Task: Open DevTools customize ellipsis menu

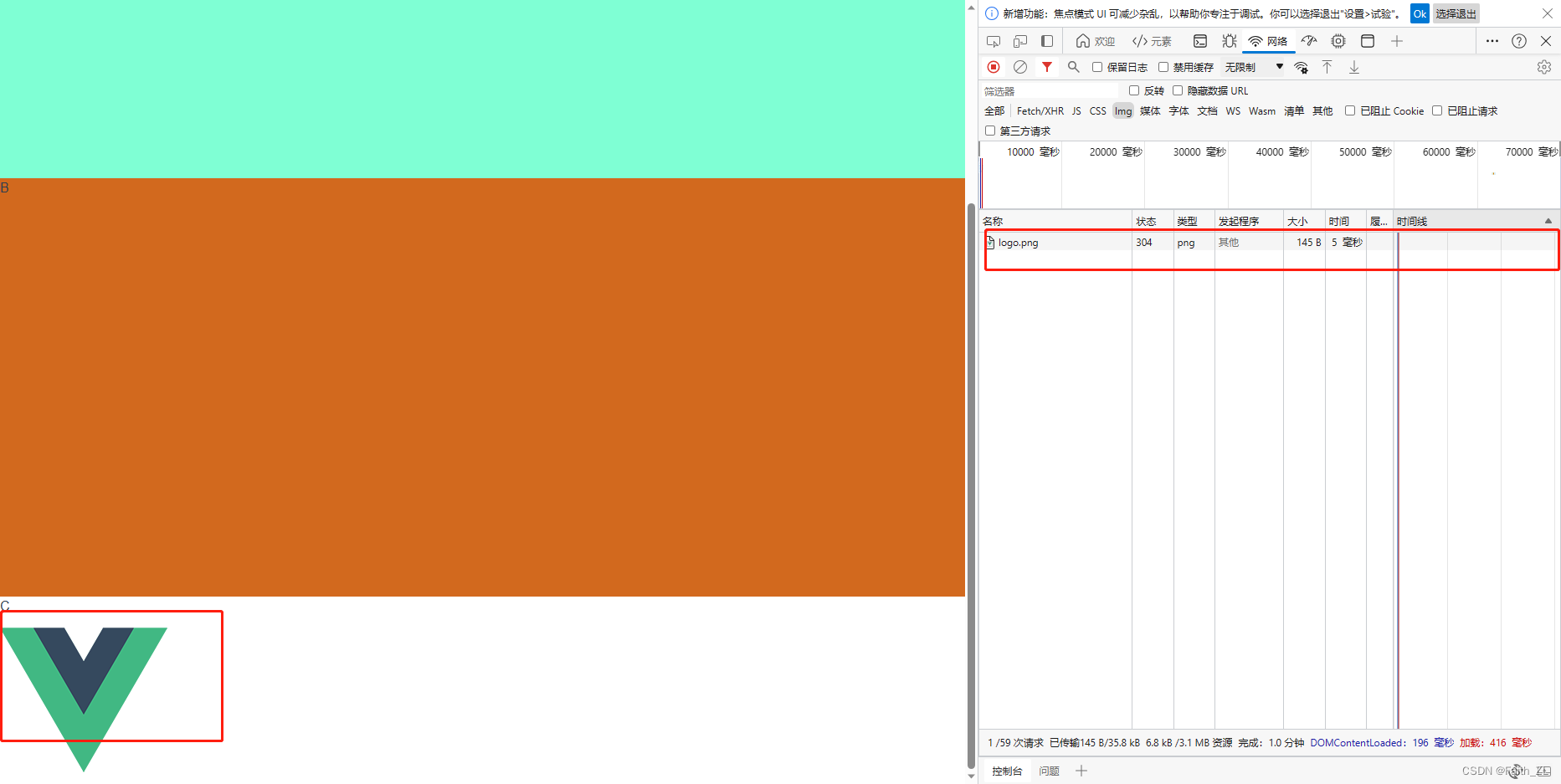Action: [x=1492, y=41]
